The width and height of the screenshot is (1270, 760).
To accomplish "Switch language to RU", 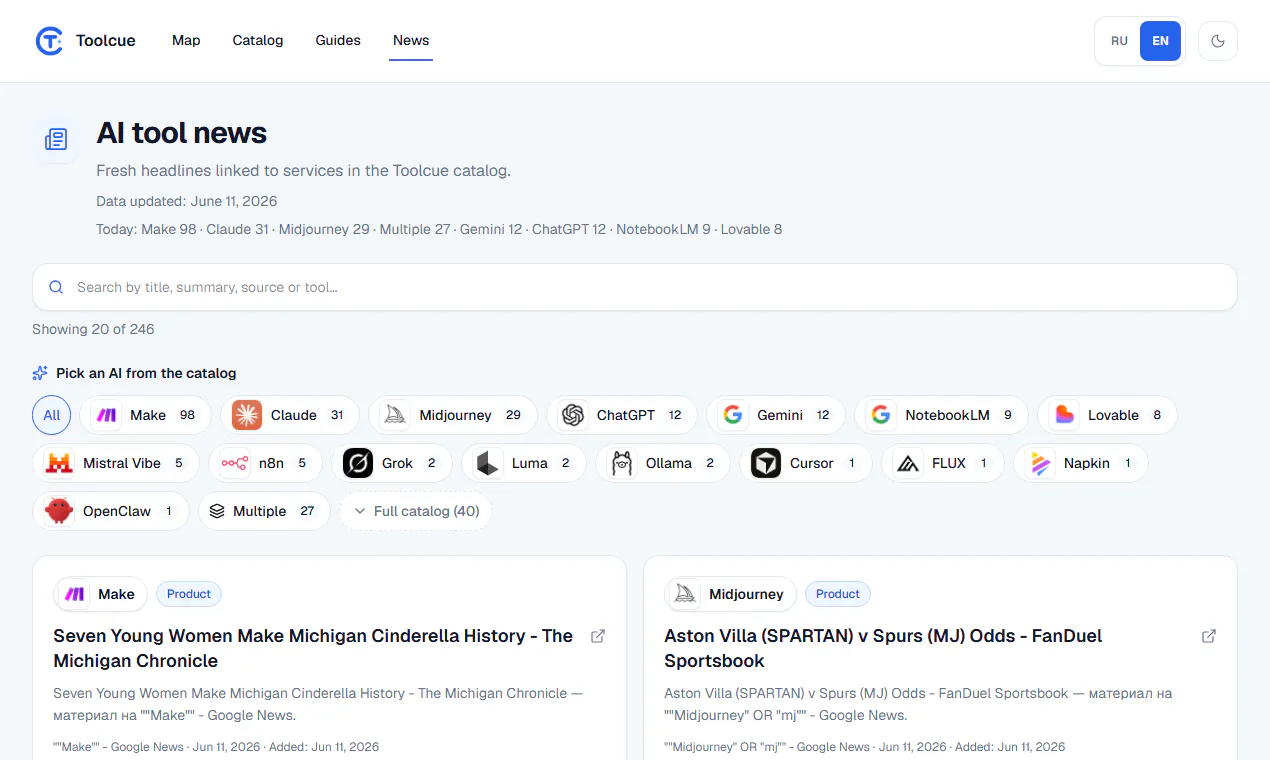I will point(1119,41).
